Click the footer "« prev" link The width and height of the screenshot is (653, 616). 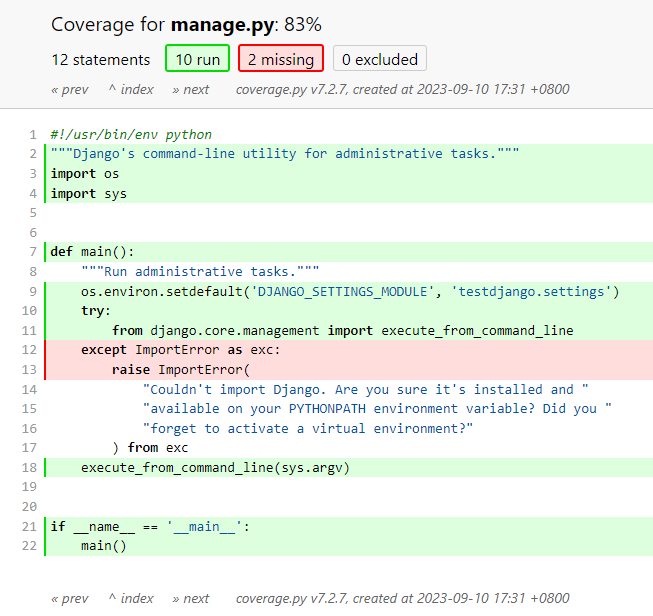point(70,599)
